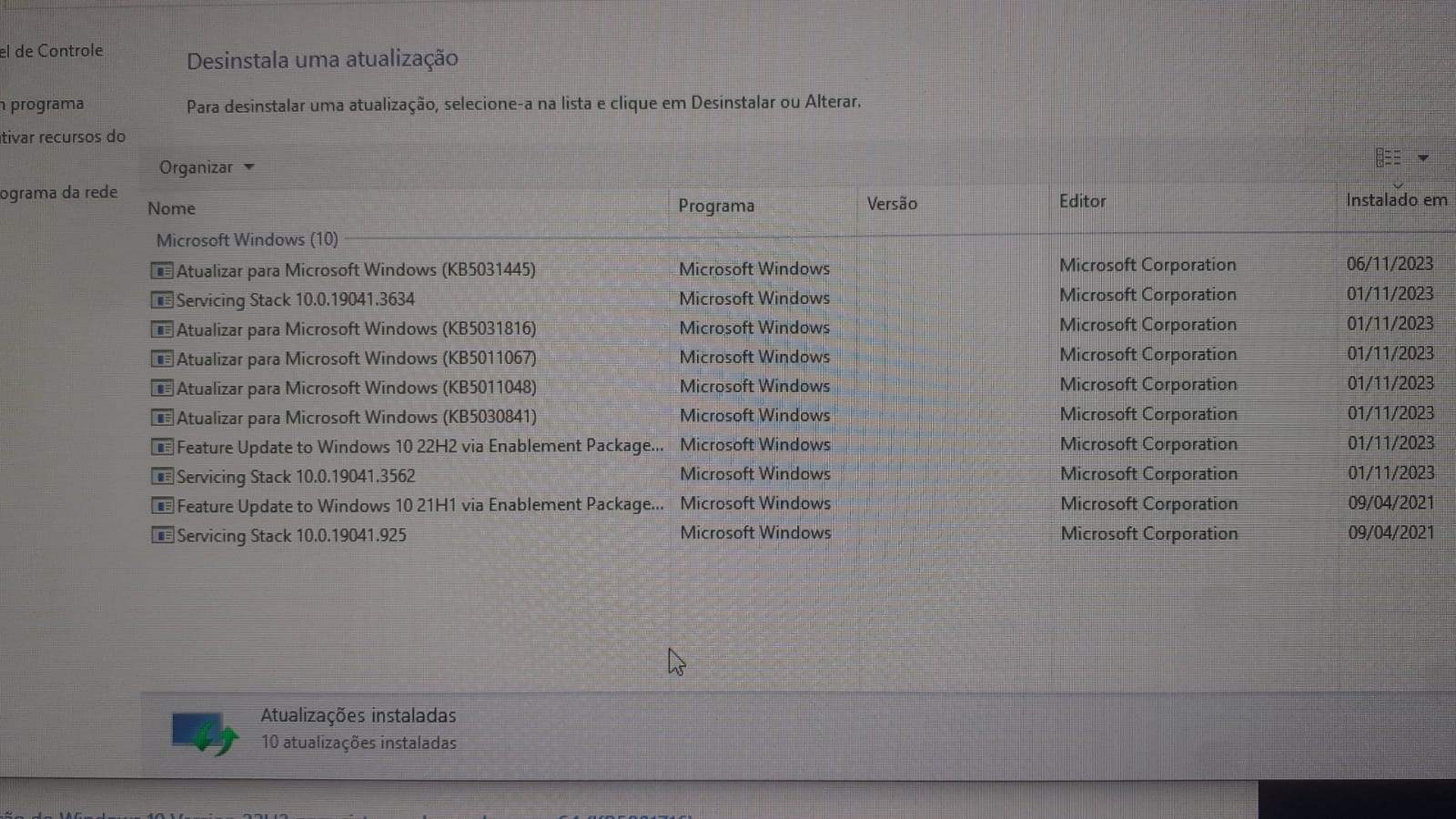Screen dimensions: 1456x819
Task: Click Programa cell of 22H2 Feature Update
Action: [755, 444]
